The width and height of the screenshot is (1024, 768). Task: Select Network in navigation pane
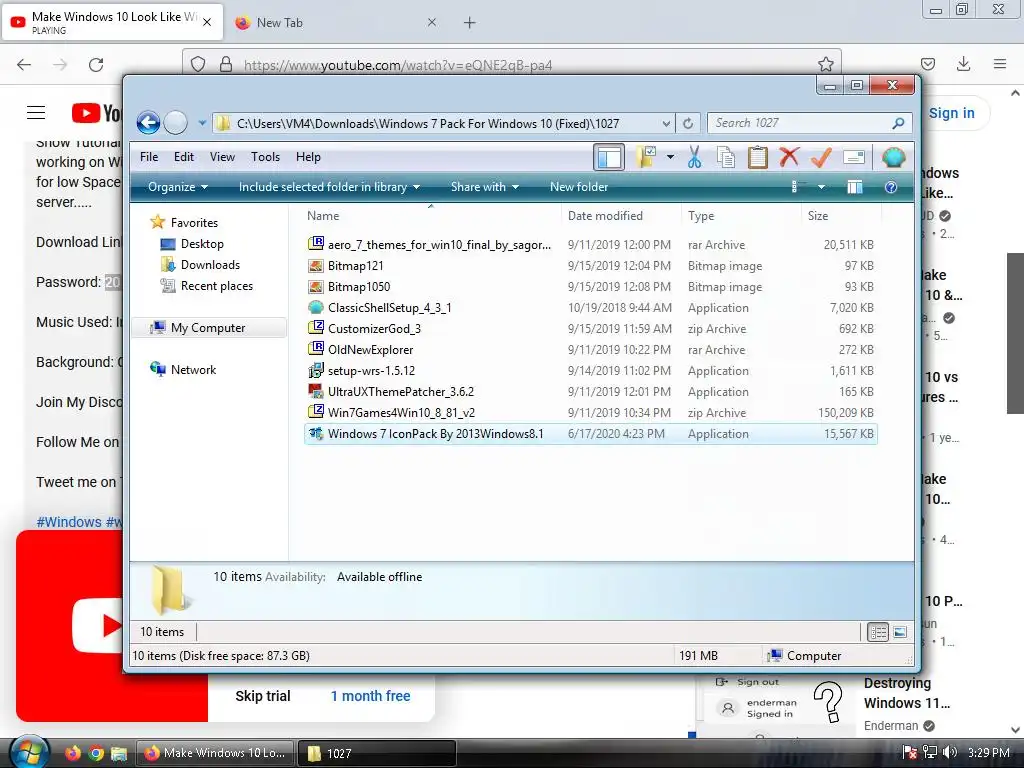(193, 370)
